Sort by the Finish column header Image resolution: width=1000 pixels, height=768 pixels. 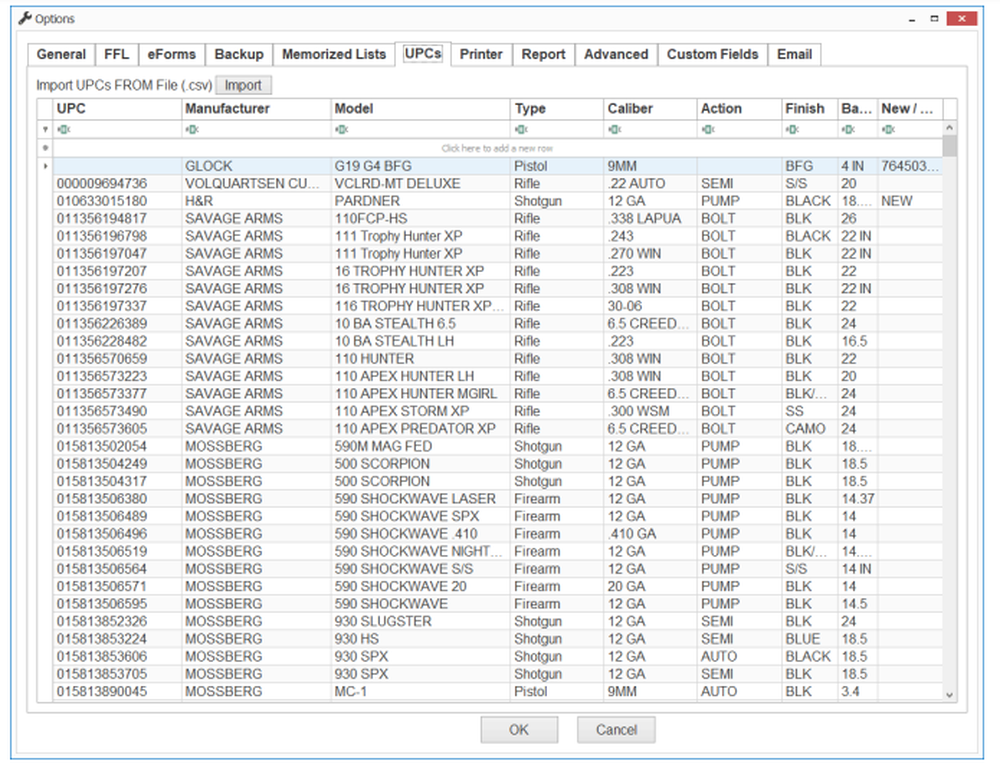810,108
